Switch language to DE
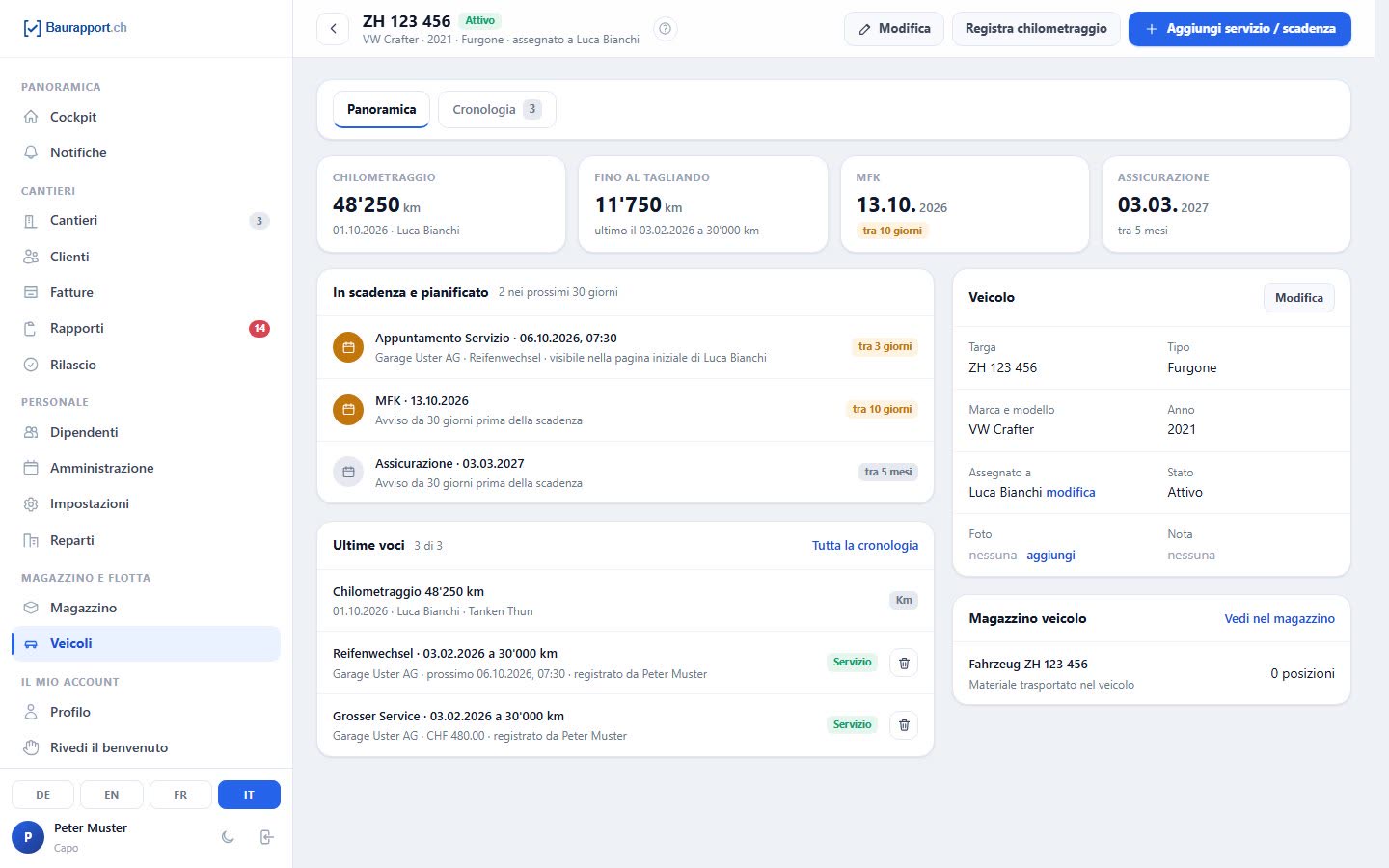 tap(43, 795)
